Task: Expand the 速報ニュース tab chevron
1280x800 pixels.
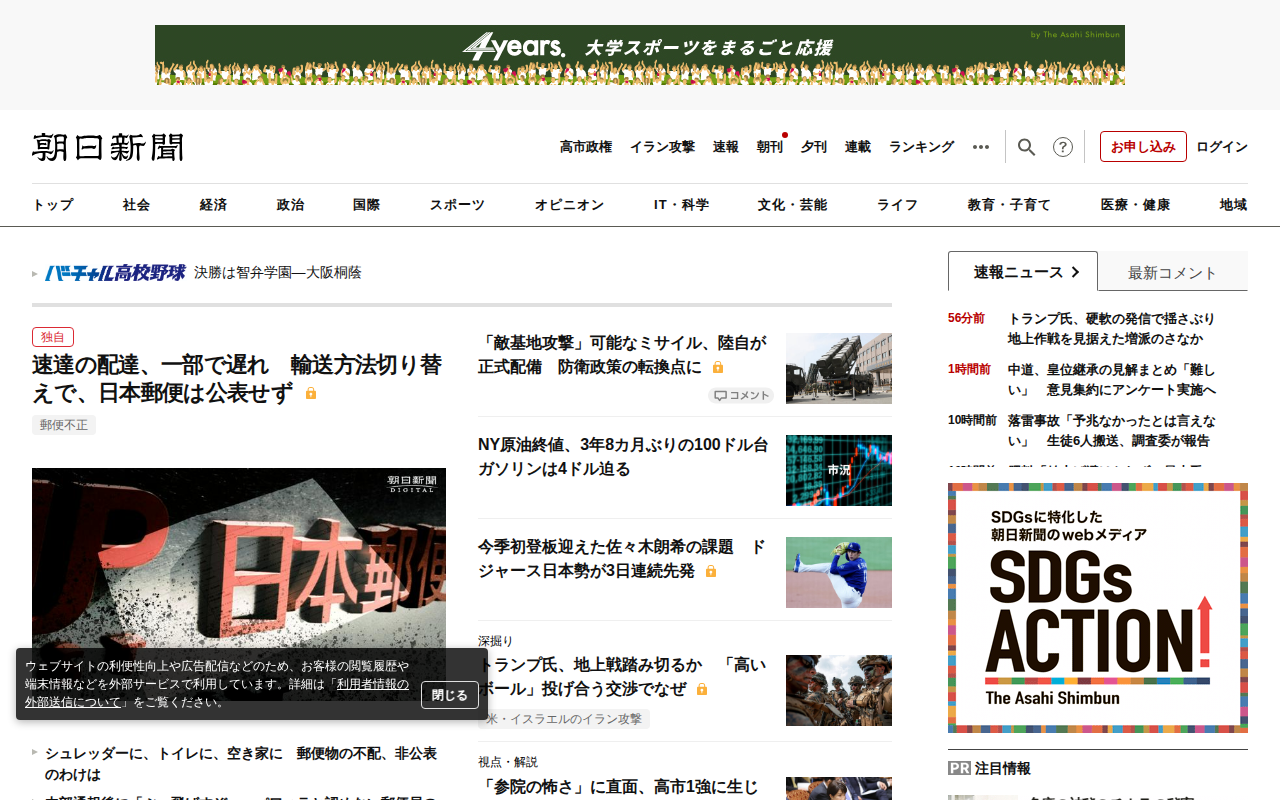Action: (1075, 272)
